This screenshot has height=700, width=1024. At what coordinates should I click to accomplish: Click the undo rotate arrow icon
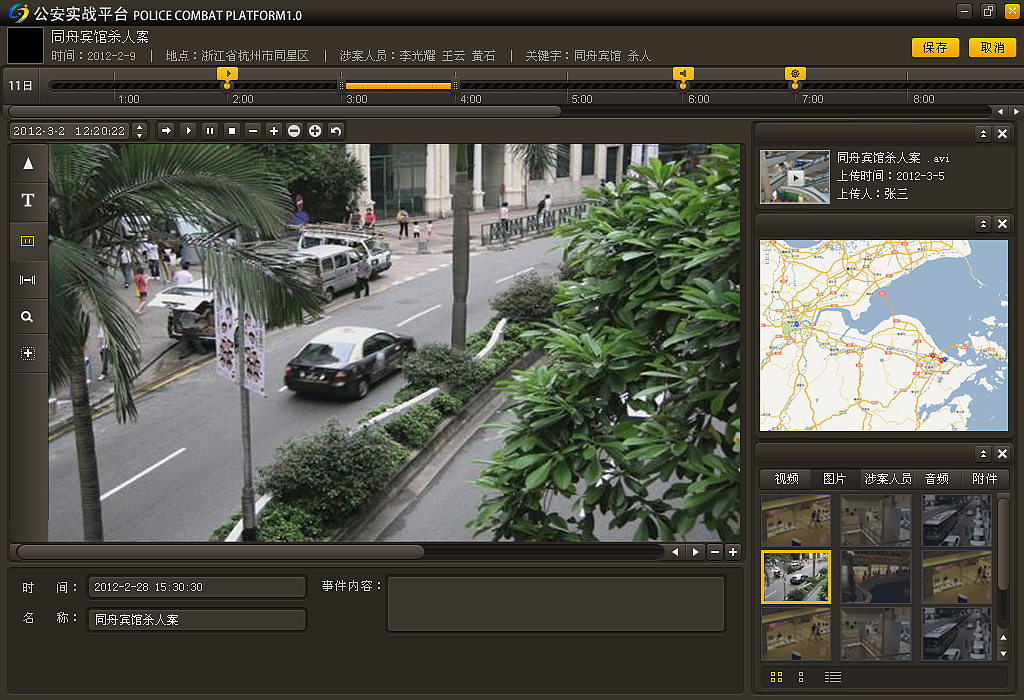pyautogui.click(x=336, y=131)
